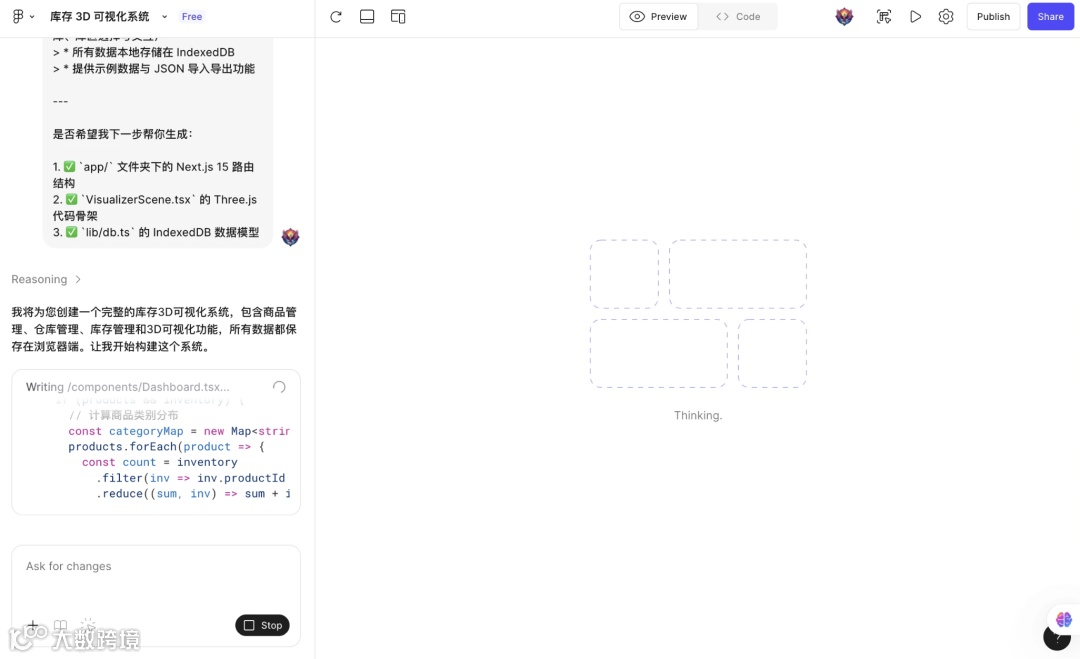Click the code line .filter(inv => inv.productId
The width and height of the screenshot is (1080, 659).
(191, 478)
